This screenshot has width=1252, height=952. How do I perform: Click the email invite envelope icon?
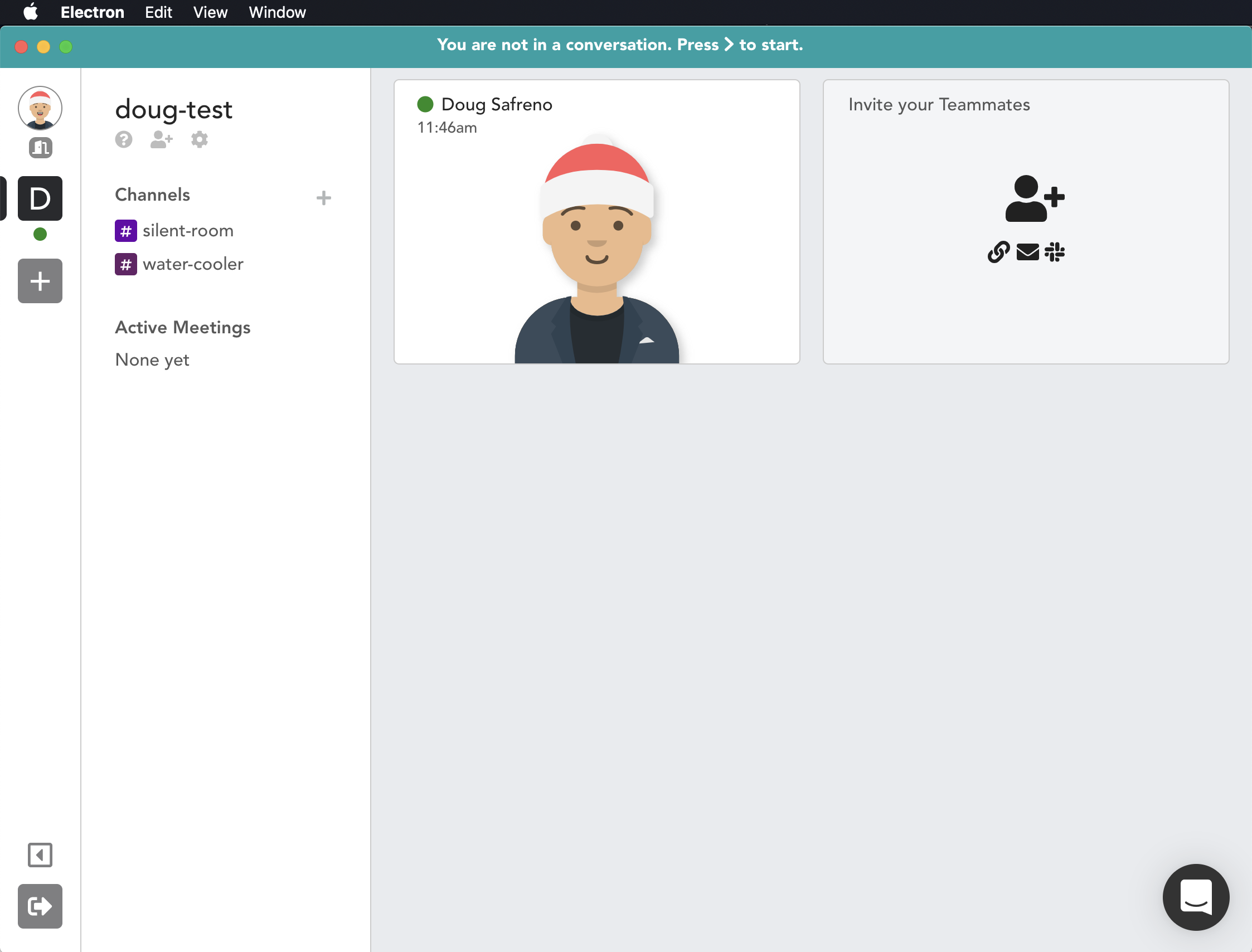coord(1027,252)
